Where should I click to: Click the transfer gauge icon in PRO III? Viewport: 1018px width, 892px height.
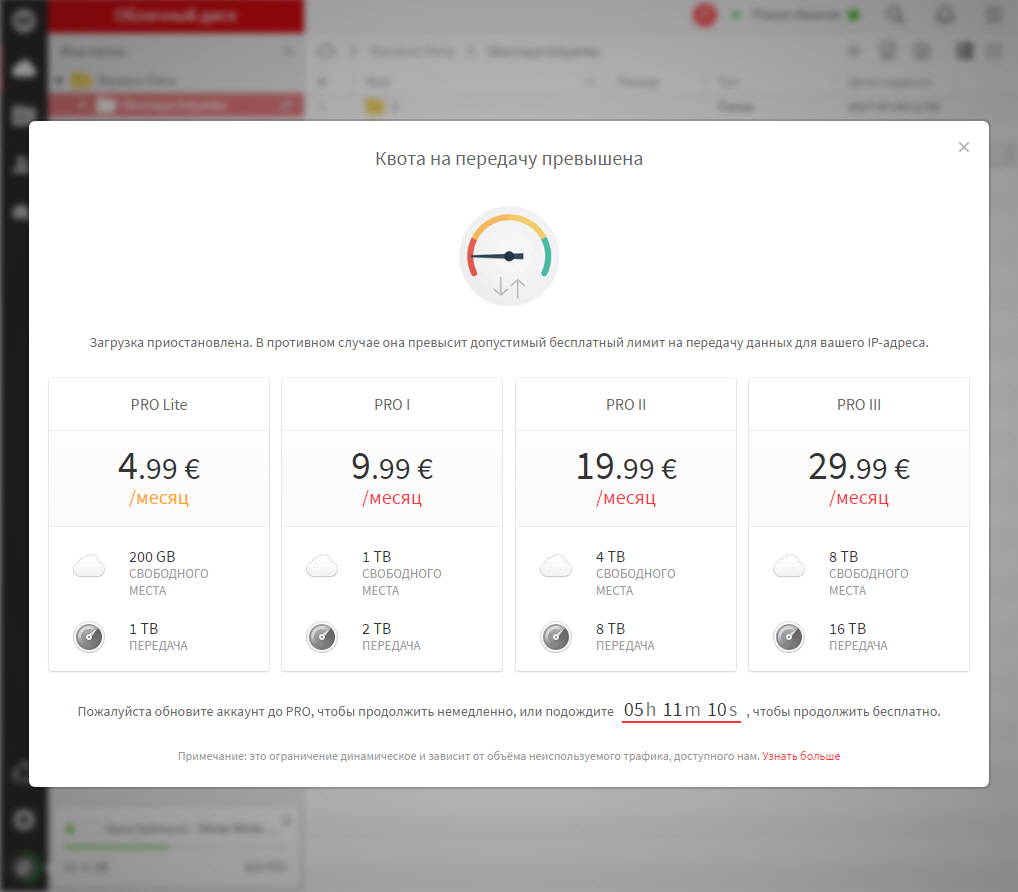[x=789, y=637]
